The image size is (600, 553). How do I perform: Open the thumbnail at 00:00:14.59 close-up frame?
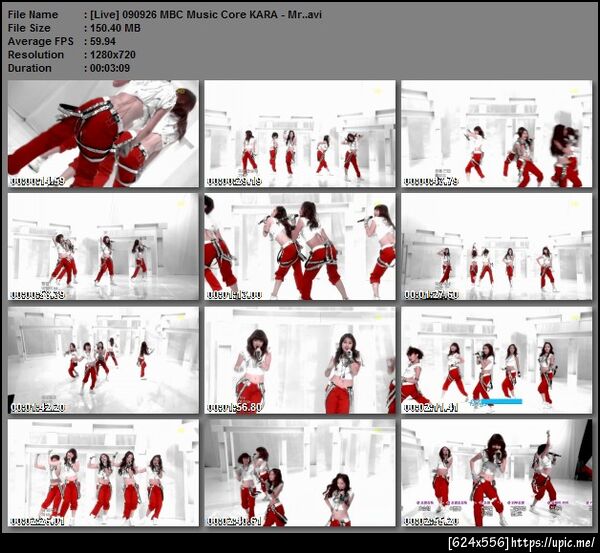(x=103, y=134)
